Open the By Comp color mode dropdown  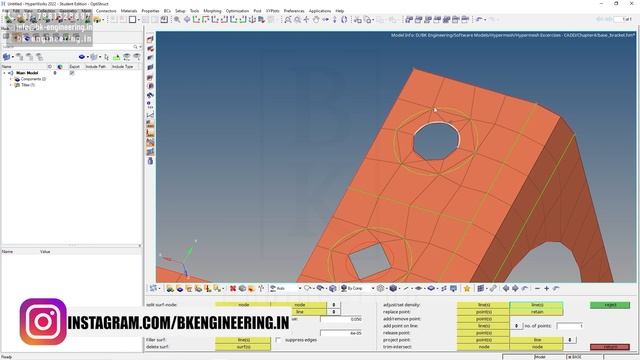[x=373, y=289]
